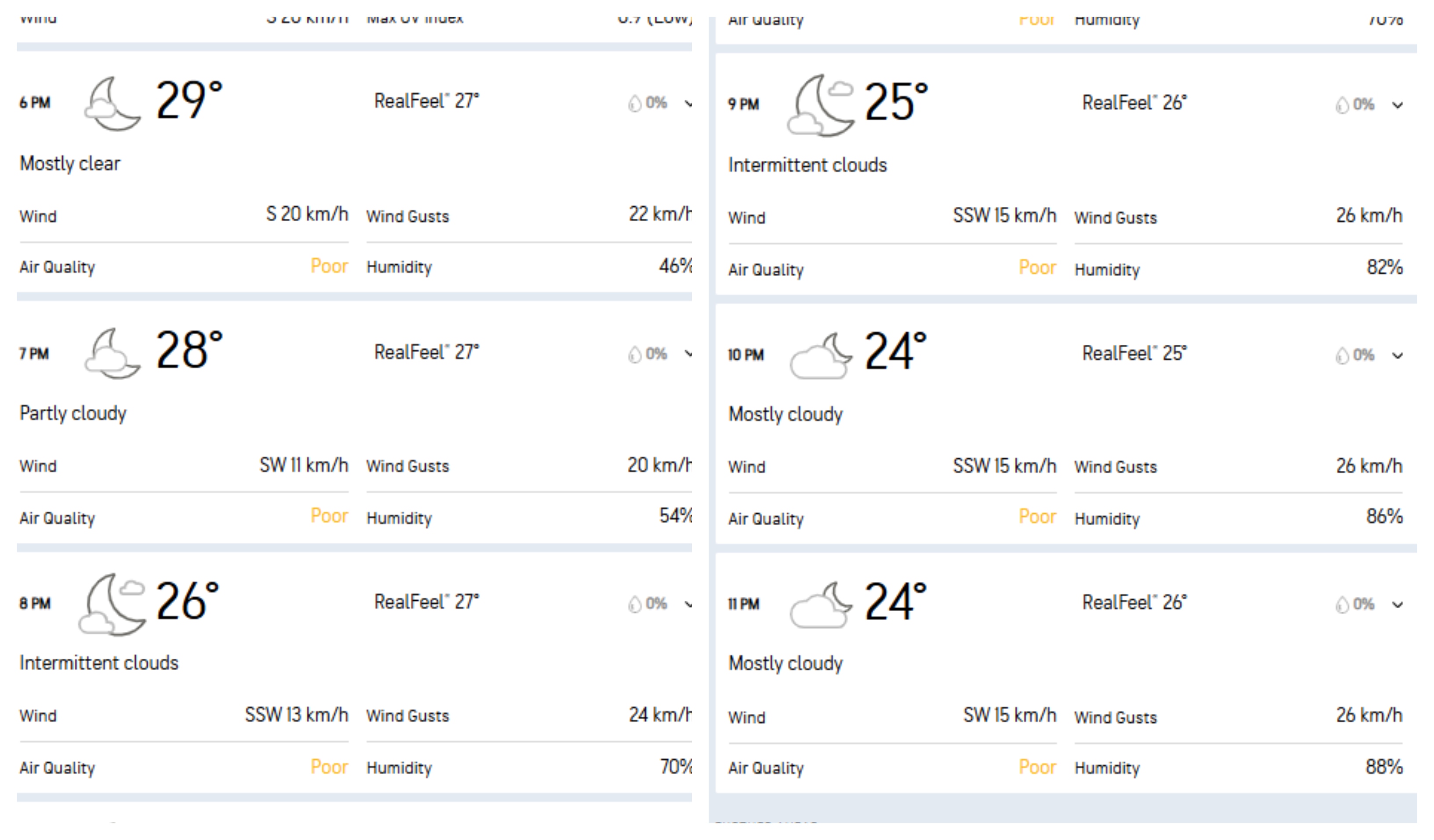
Task: Click RealFeel 25° in 10 PM row
Action: [1133, 354]
